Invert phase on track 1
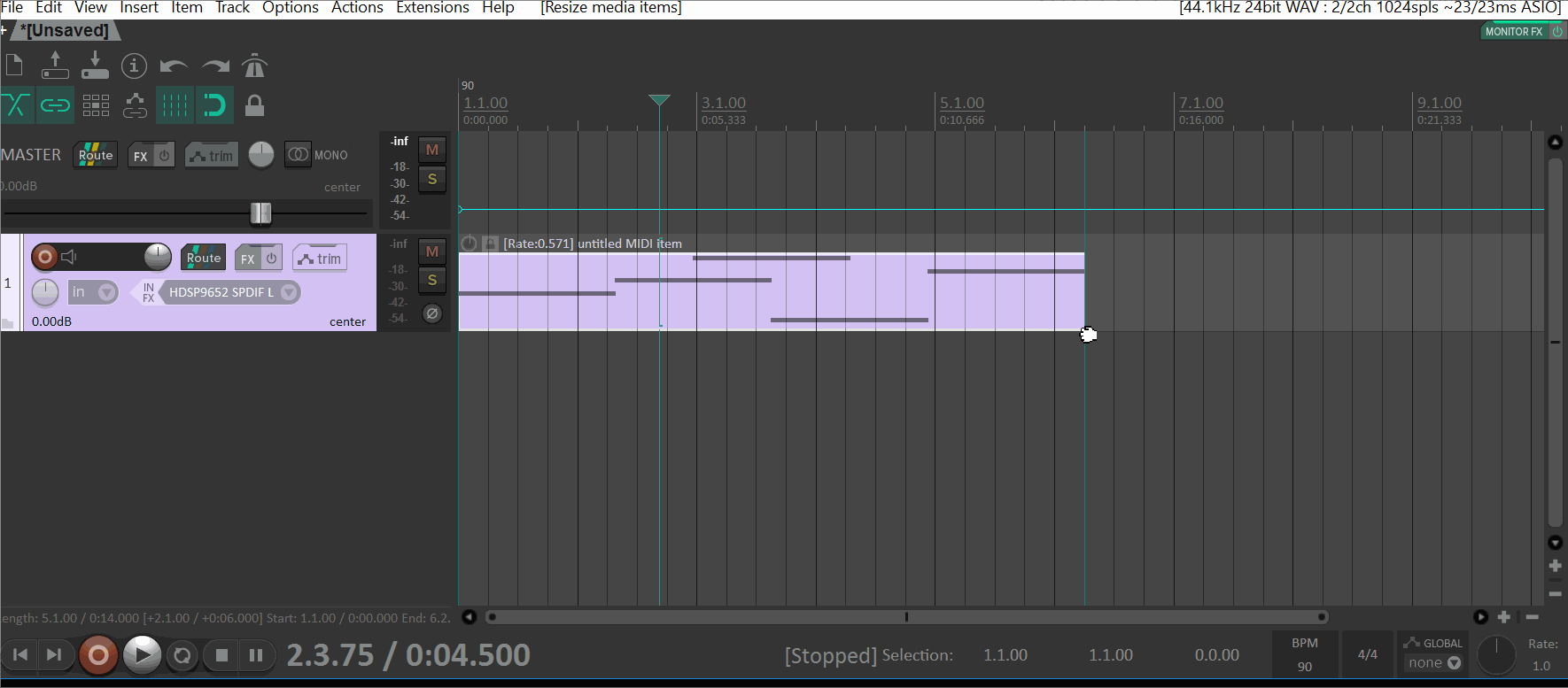 click(x=432, y=313)
